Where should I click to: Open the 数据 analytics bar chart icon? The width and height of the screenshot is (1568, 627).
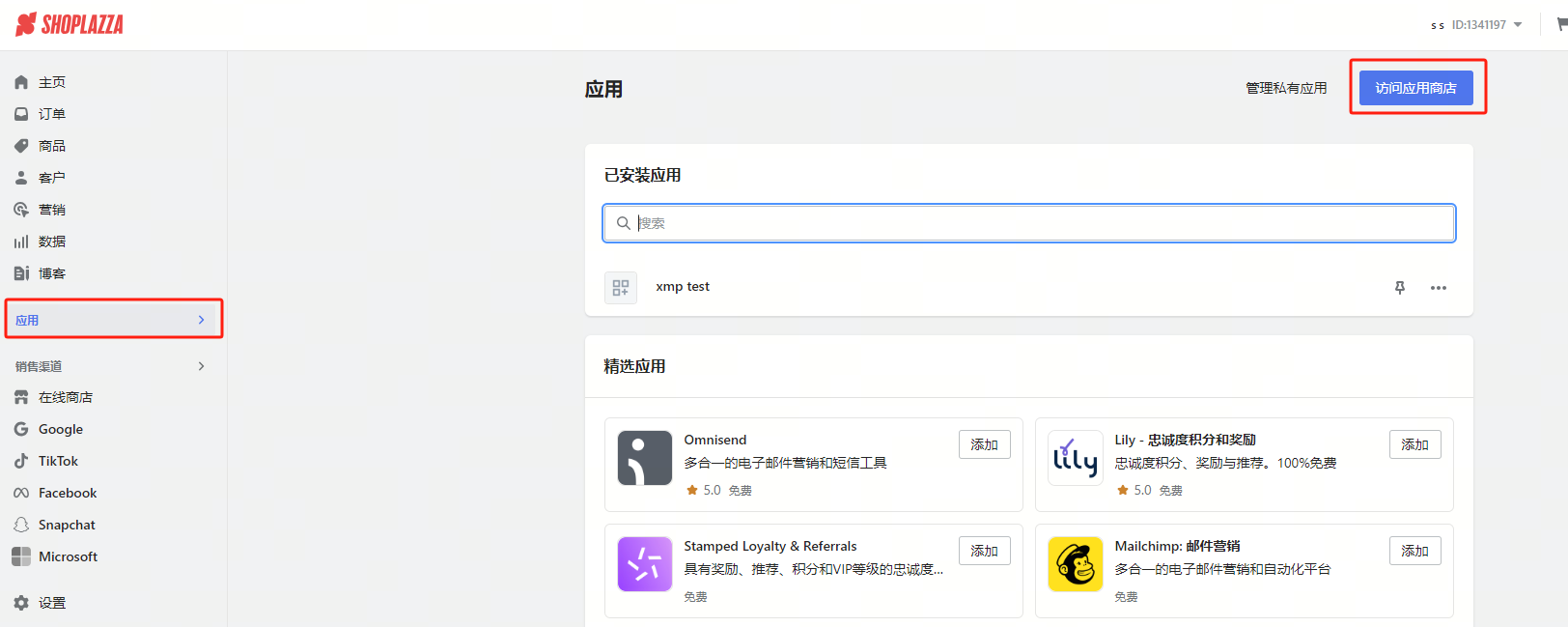pyautogui.click(x=21, y=242)
